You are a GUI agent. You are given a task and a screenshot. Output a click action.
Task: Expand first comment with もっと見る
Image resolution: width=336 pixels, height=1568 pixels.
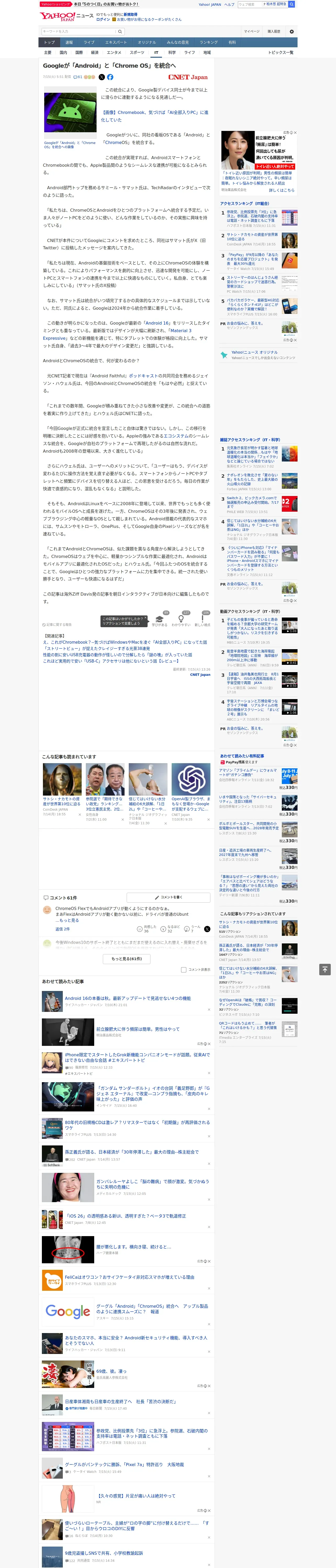pos(70,920)
